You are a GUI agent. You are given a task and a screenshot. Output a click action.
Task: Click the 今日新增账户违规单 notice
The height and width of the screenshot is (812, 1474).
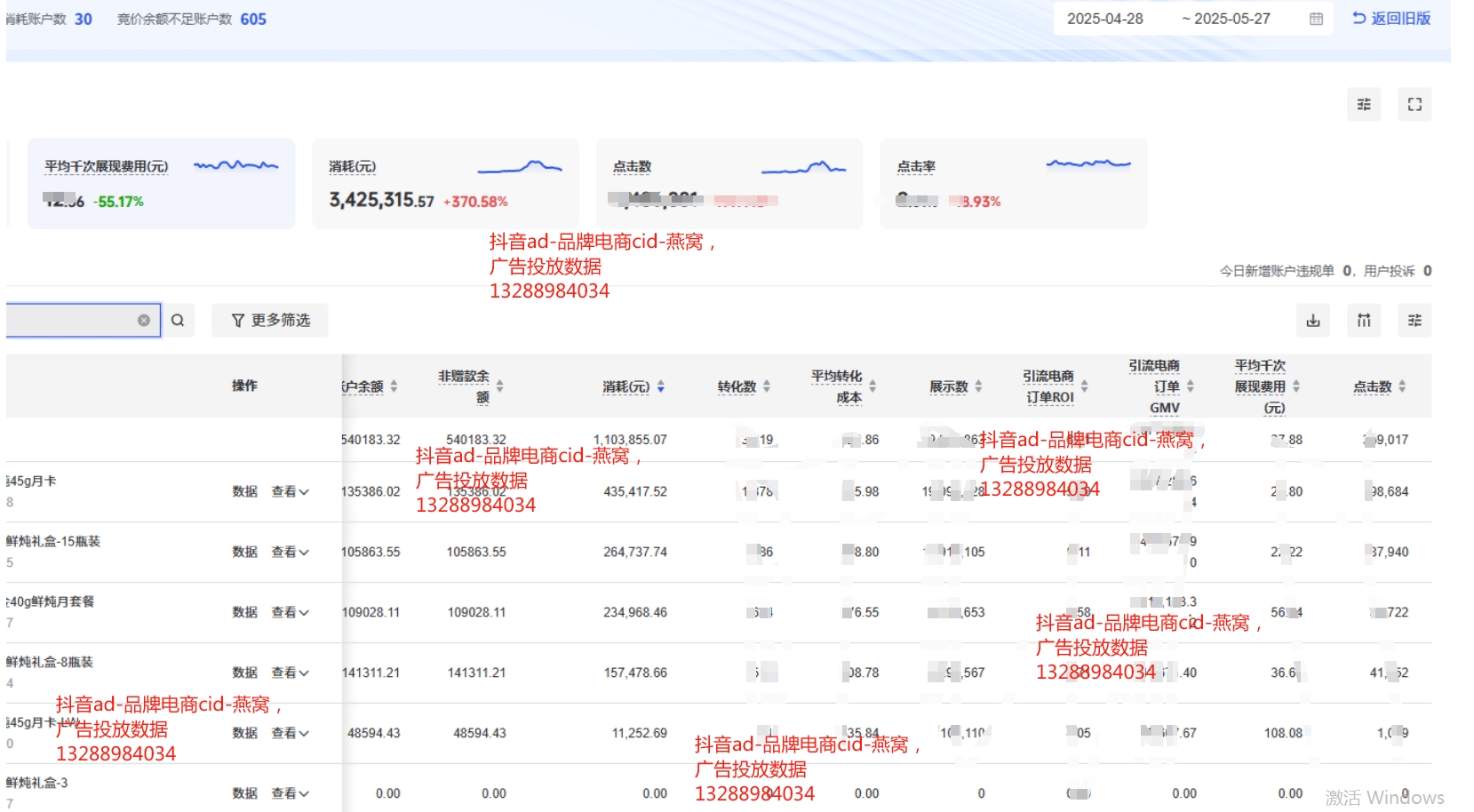(1284, 271)
